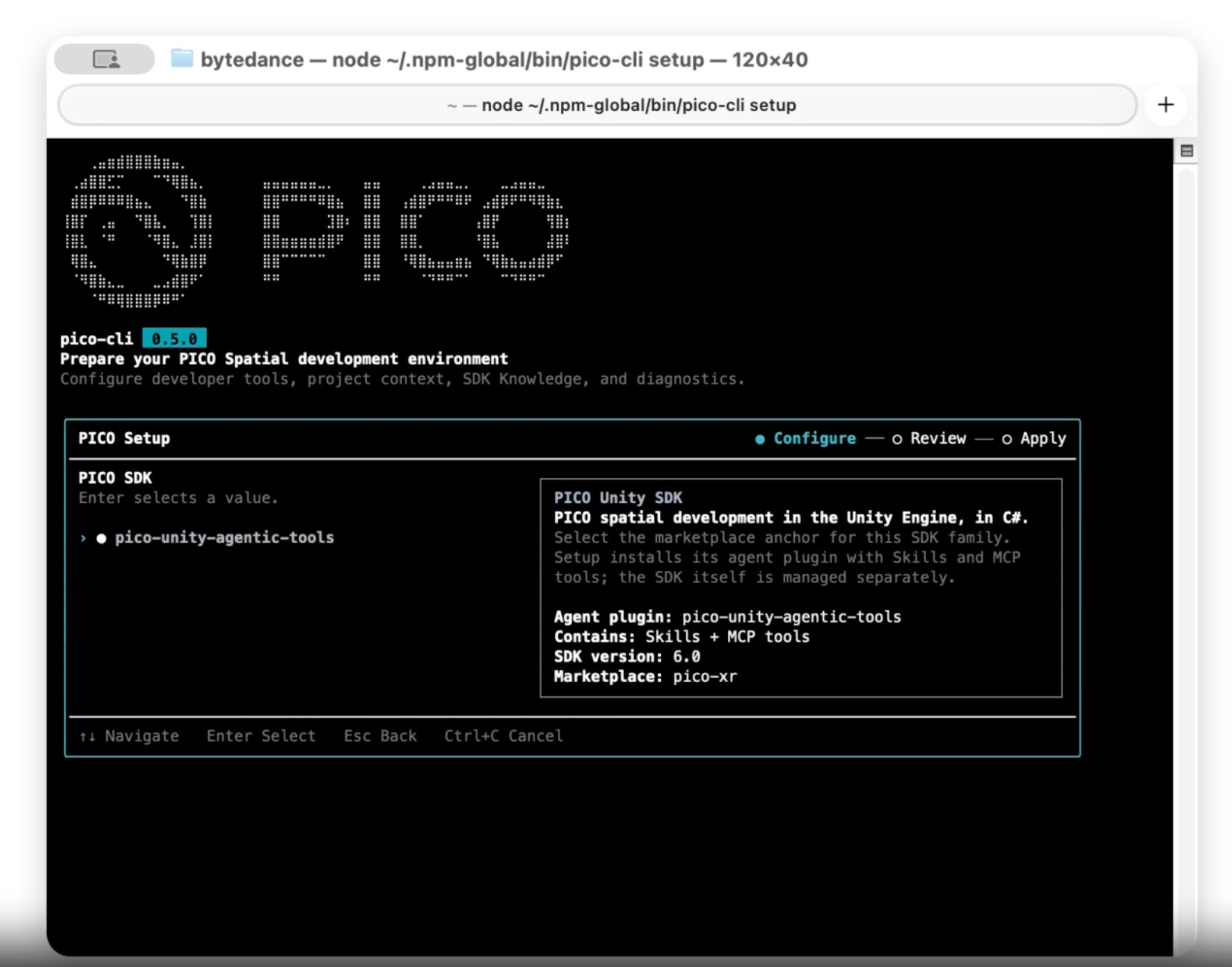Click 'Enter selects a value.' hint
1232x967 pixels.
[178, 498]
